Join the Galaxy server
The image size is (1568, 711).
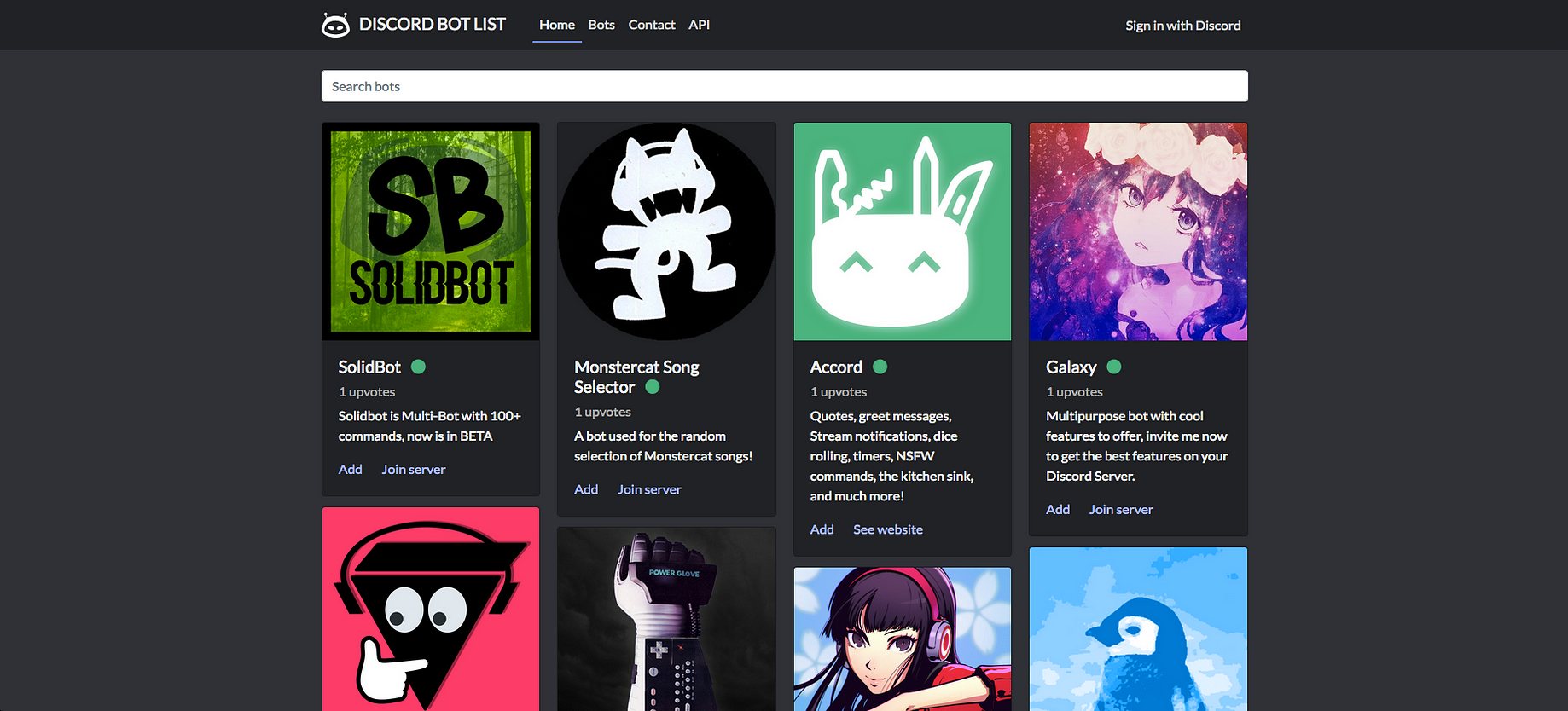point(1121,510)
